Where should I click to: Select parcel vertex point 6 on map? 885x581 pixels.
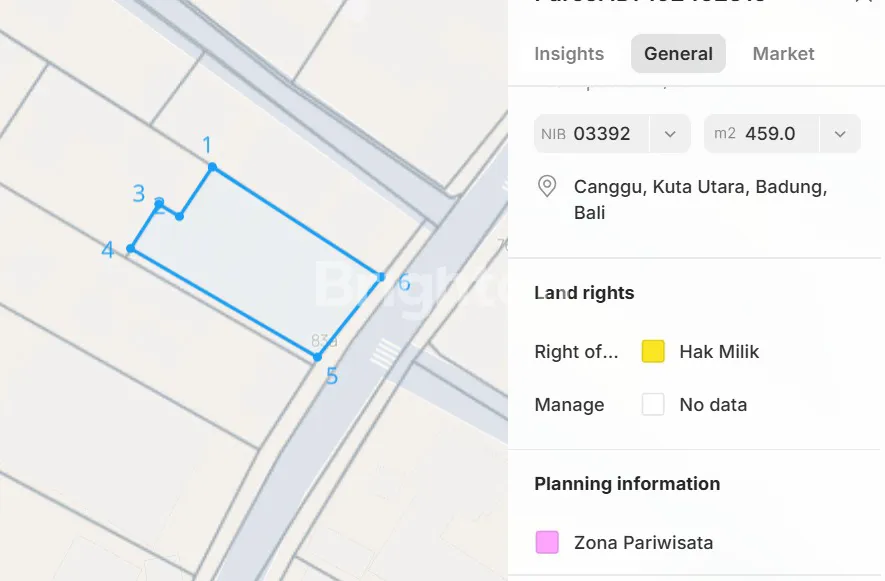[381, 276]
